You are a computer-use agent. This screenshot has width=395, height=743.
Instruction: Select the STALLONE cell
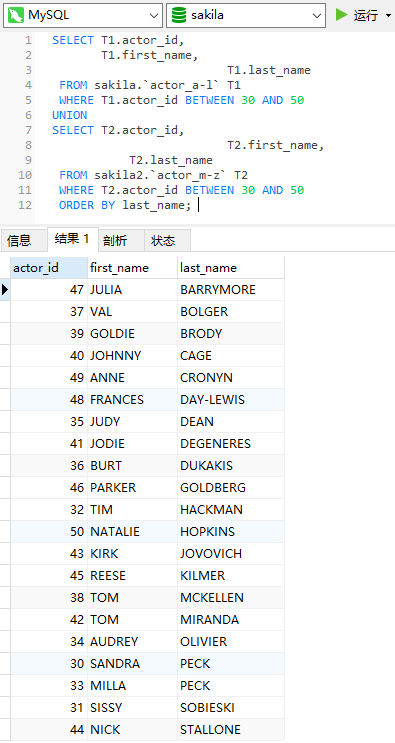point(231,729)
